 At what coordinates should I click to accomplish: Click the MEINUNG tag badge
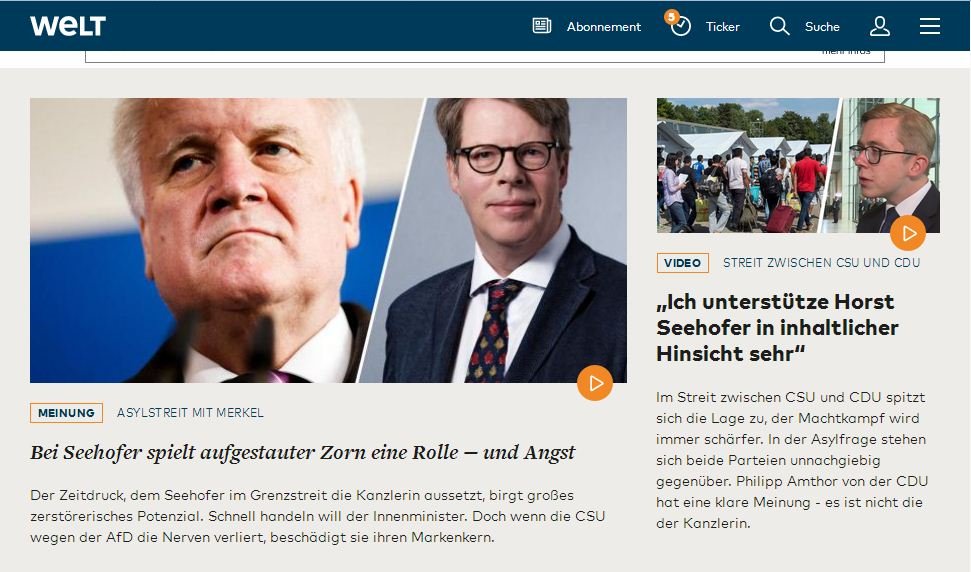pyautogui.click(x=66, y=413)
